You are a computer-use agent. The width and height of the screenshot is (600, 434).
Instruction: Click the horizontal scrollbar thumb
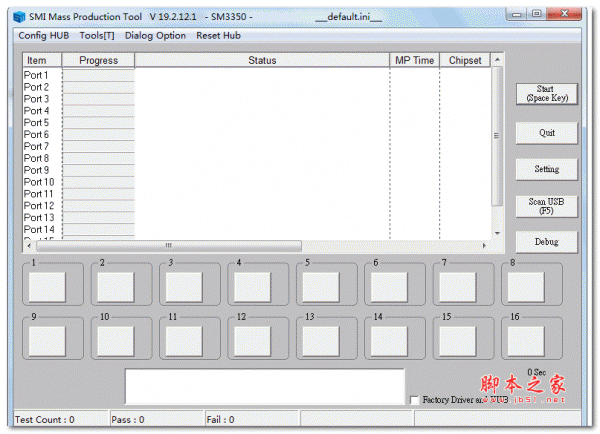[169, 246]
